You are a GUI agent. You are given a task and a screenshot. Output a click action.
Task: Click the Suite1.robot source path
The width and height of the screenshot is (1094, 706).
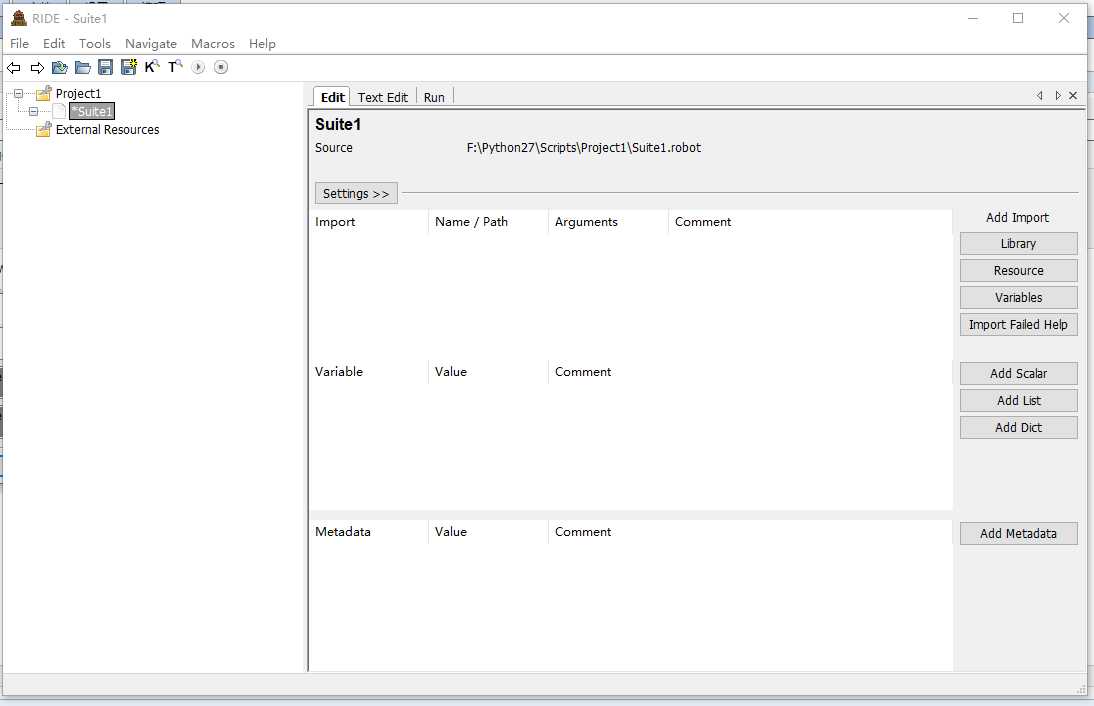[x=583, y=147]
